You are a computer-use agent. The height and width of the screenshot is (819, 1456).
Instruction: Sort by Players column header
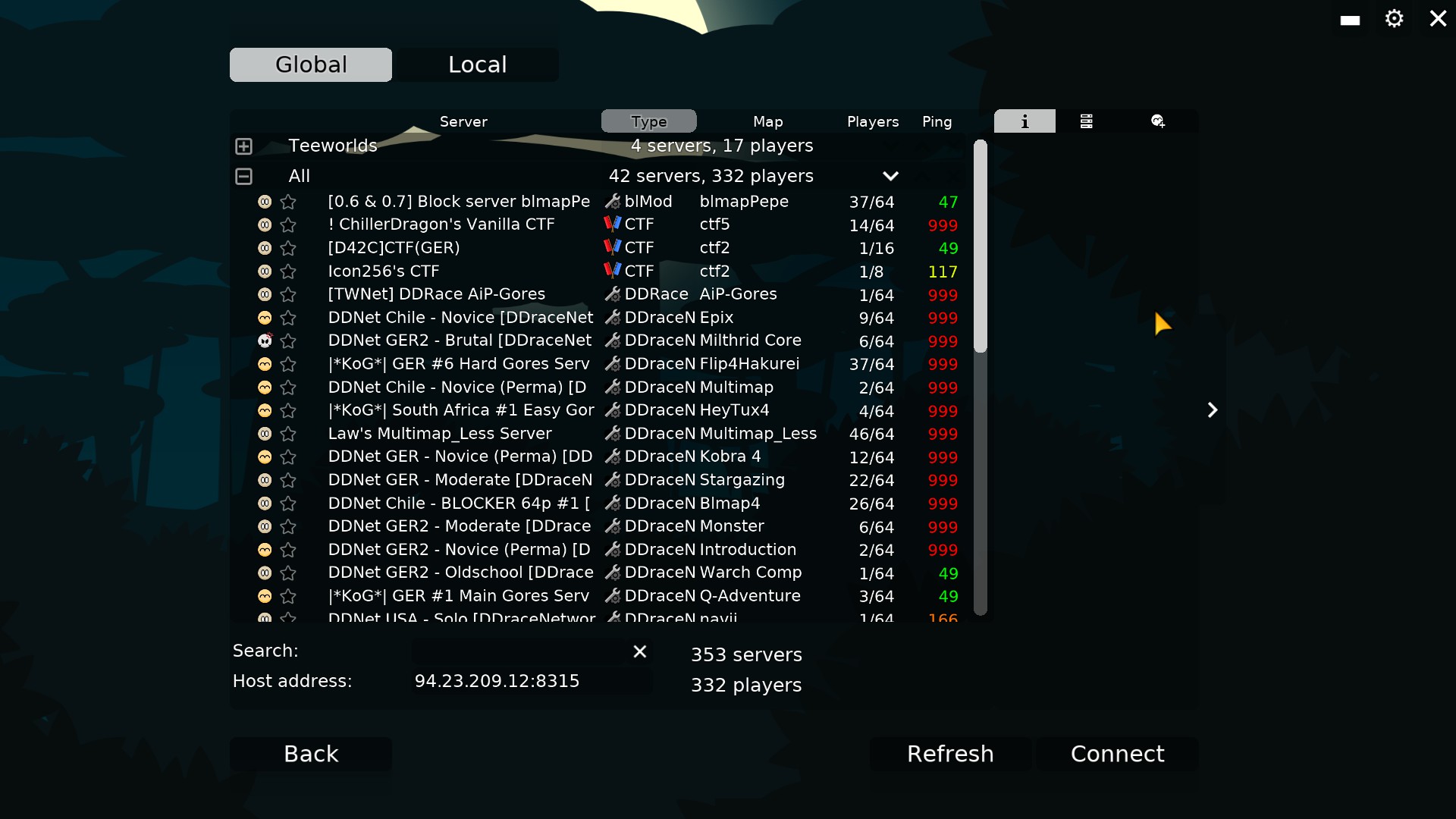pos(873,121)
